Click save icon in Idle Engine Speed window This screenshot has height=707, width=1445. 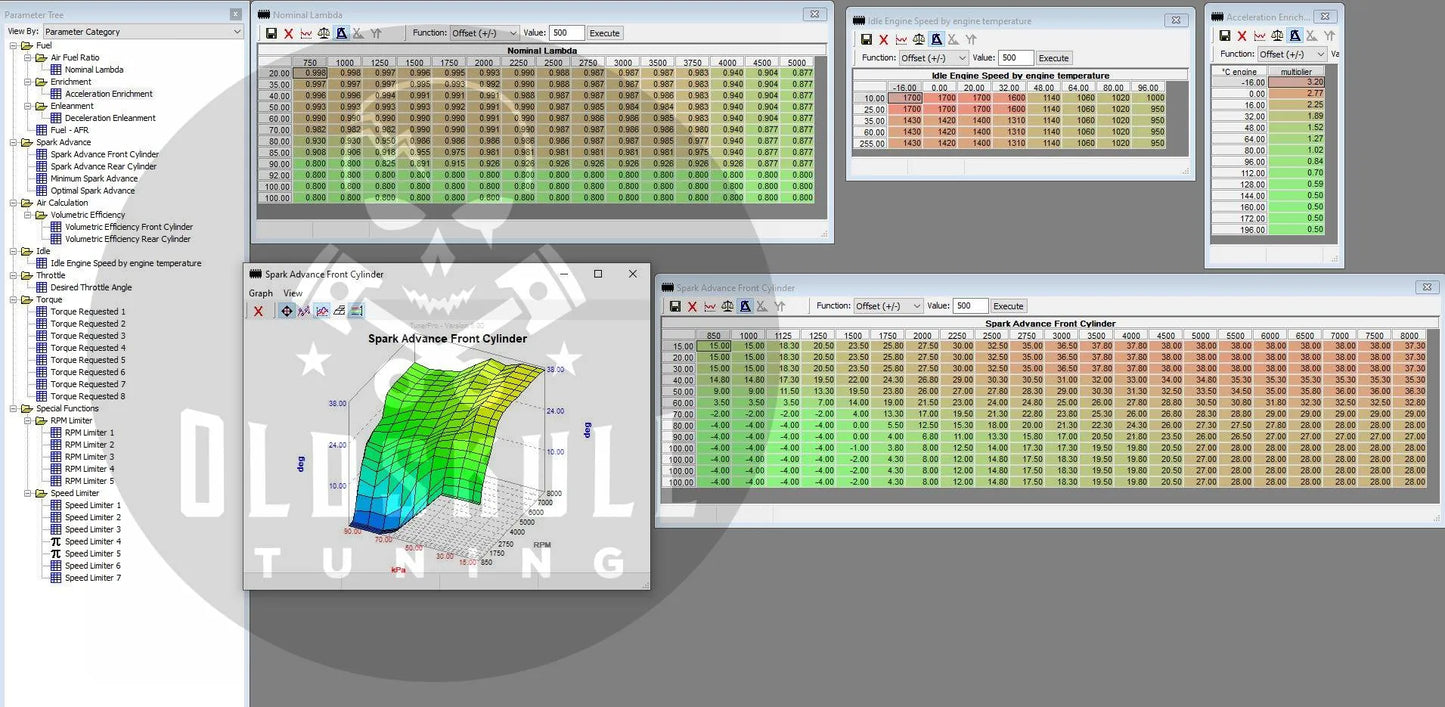(866, 39)
